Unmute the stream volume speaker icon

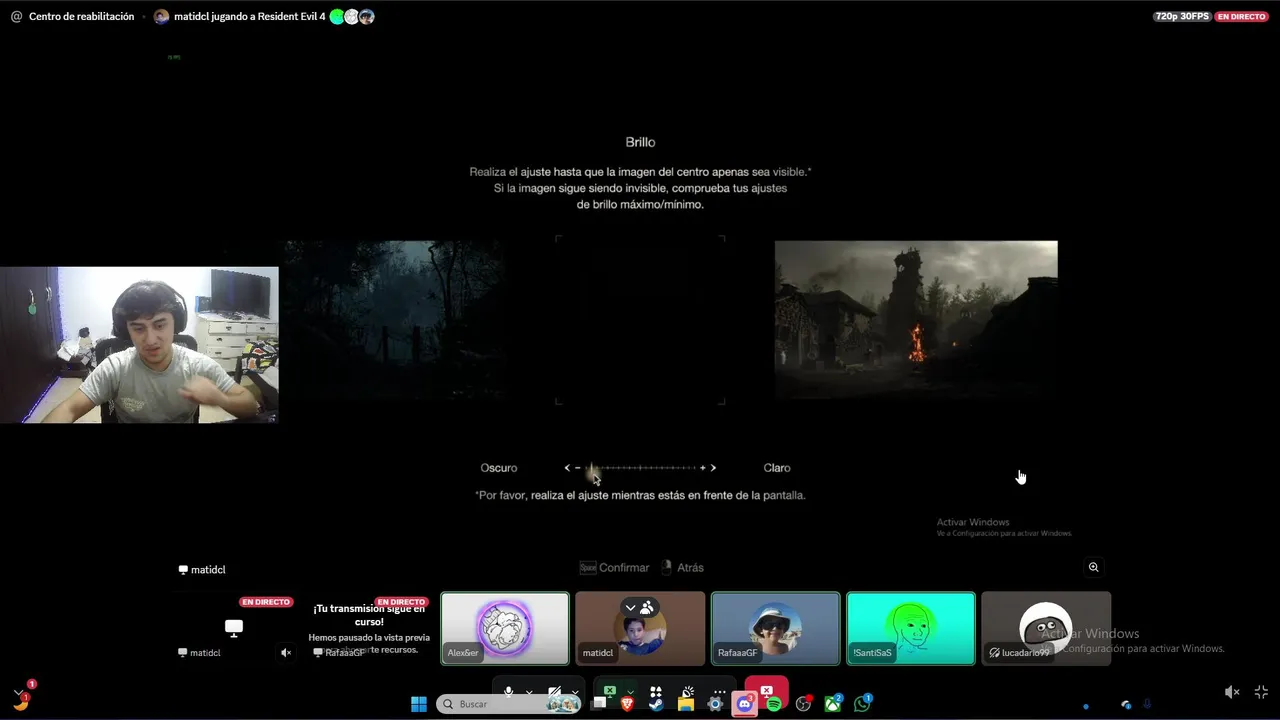pos(1232,692)
